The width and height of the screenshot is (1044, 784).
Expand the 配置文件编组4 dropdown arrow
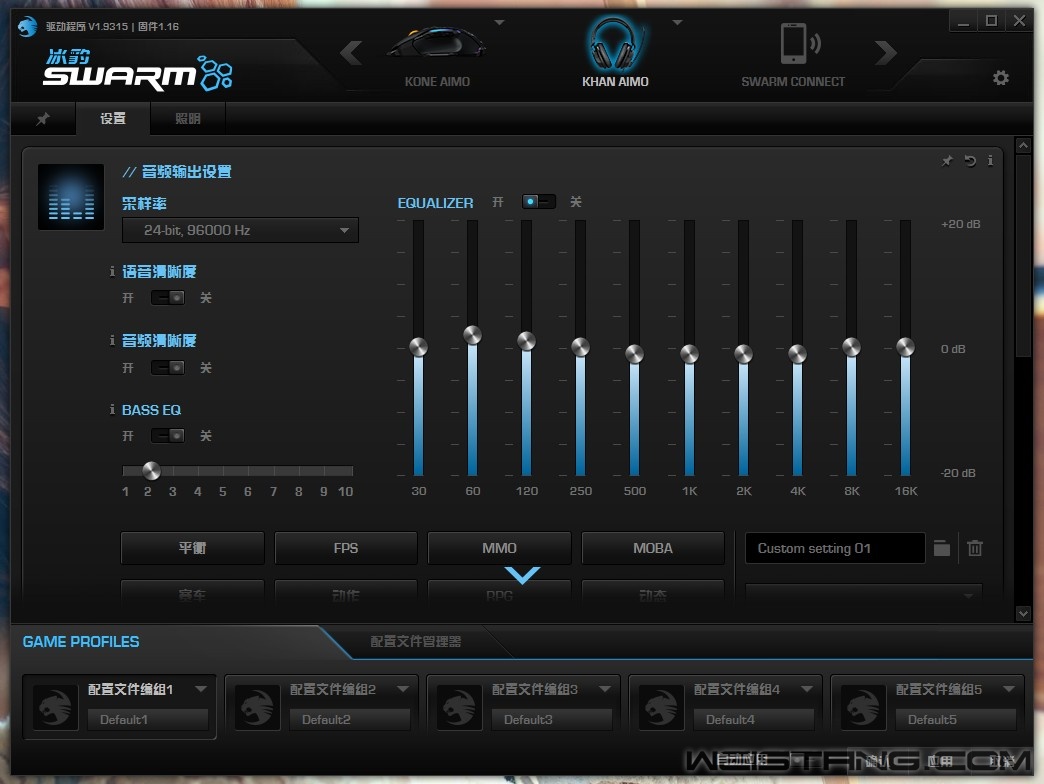[x=806, y=689]
